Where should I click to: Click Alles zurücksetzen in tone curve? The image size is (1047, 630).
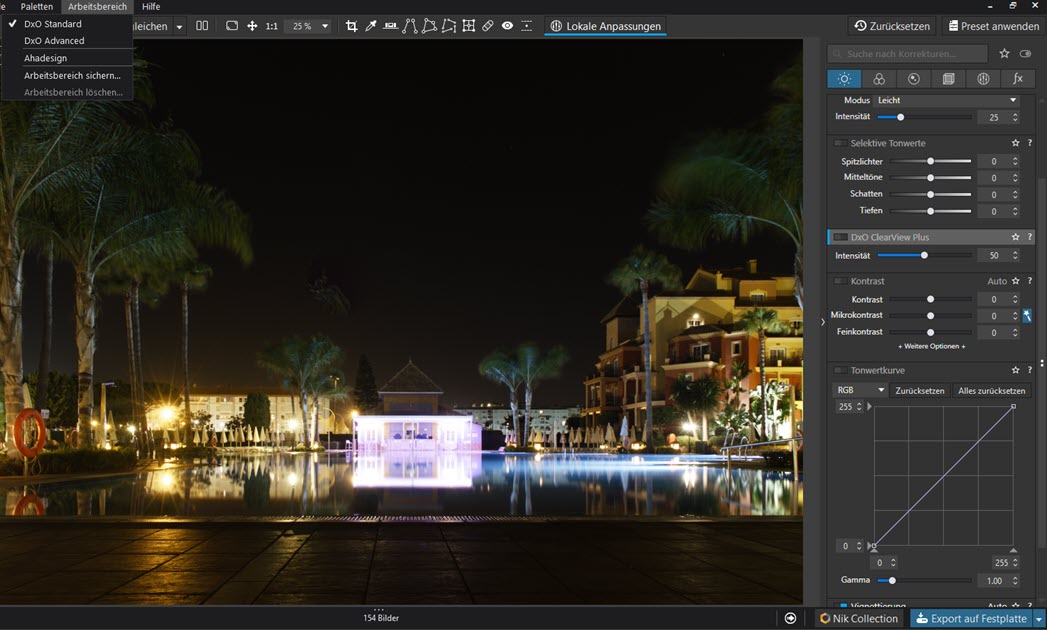(992, 391)
